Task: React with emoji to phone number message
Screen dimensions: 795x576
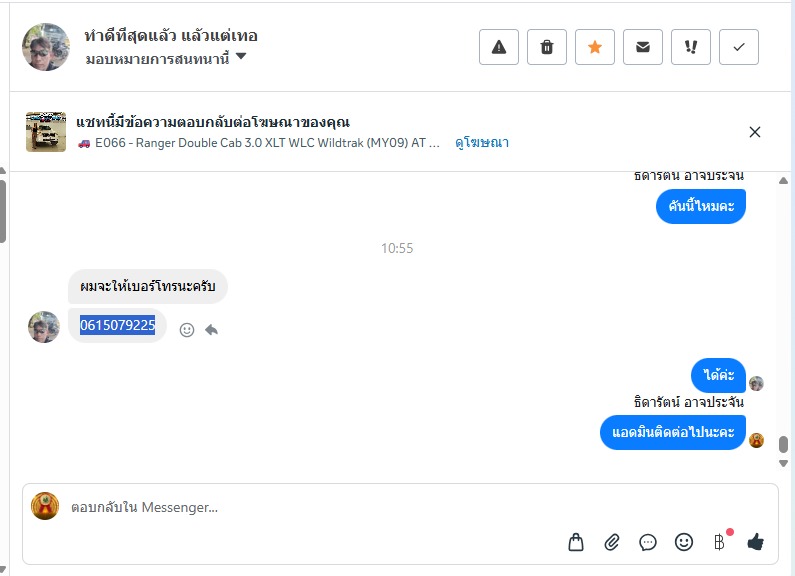Action: tap(187, 329)
